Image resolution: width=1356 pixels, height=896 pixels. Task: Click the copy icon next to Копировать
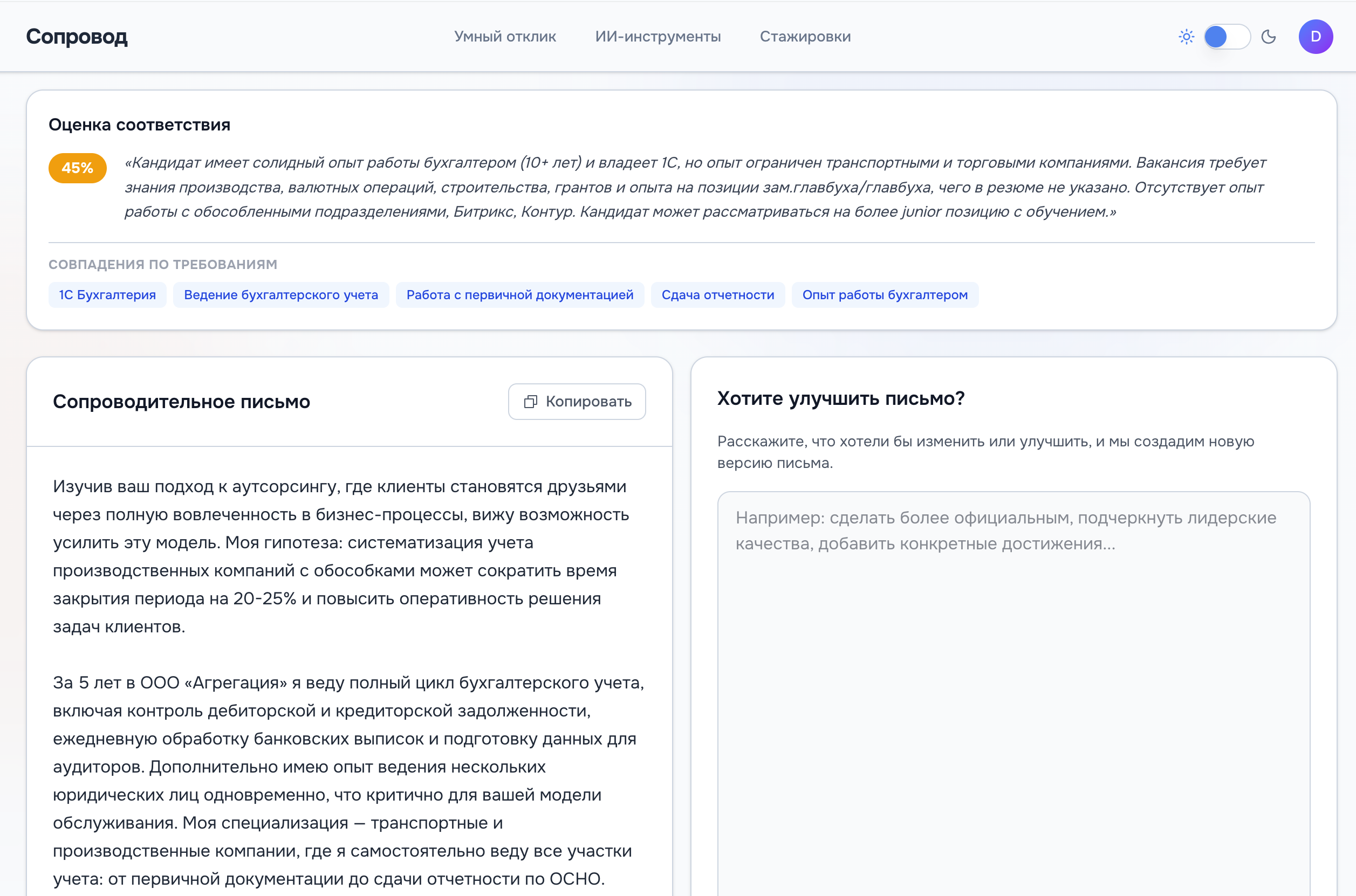click(x=531, y=402)
